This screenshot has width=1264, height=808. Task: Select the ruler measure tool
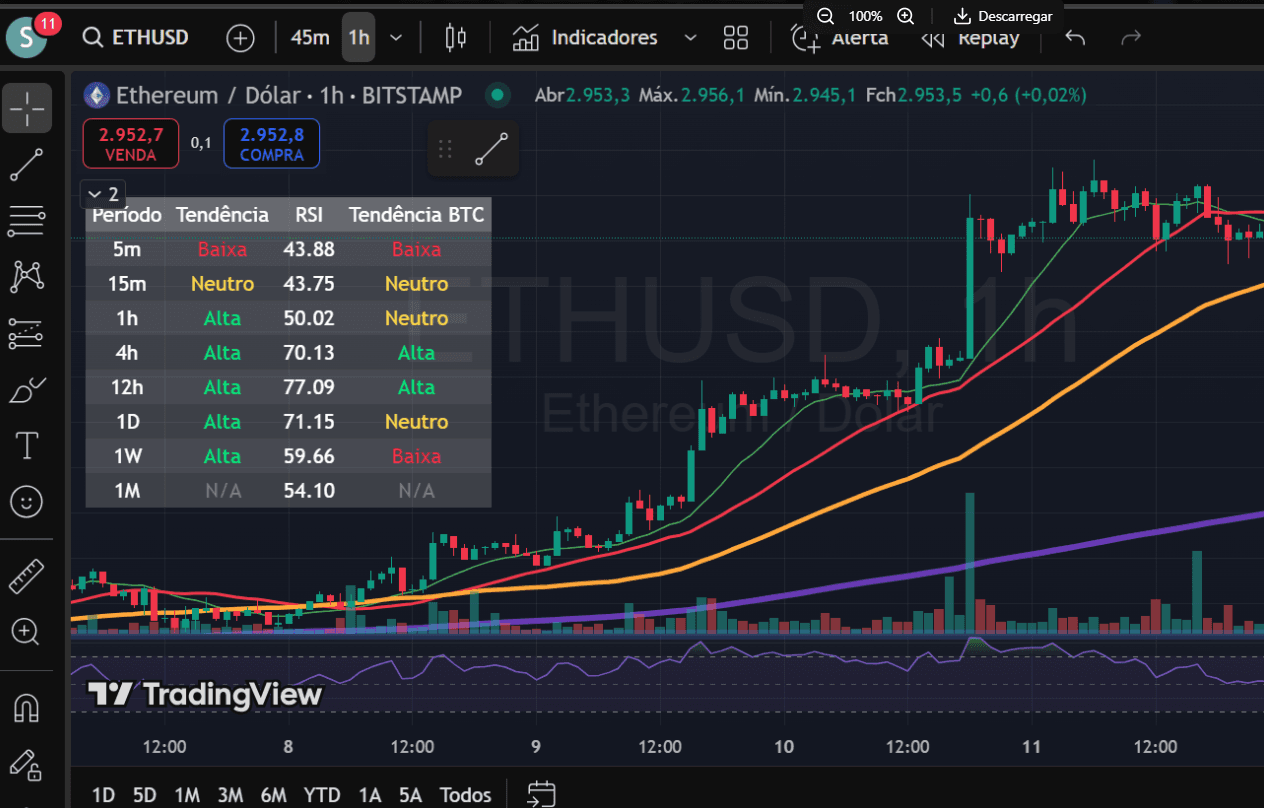(x=27, y=576)
